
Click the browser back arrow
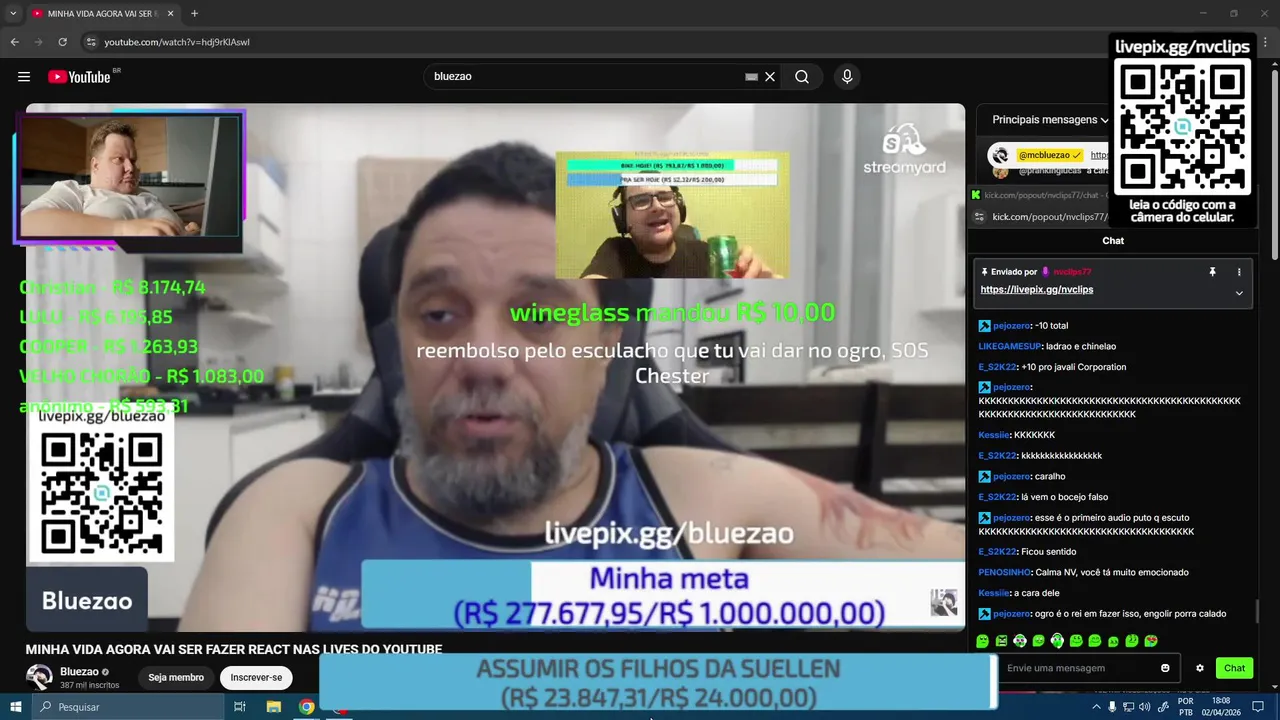click(x=14, y=42)
